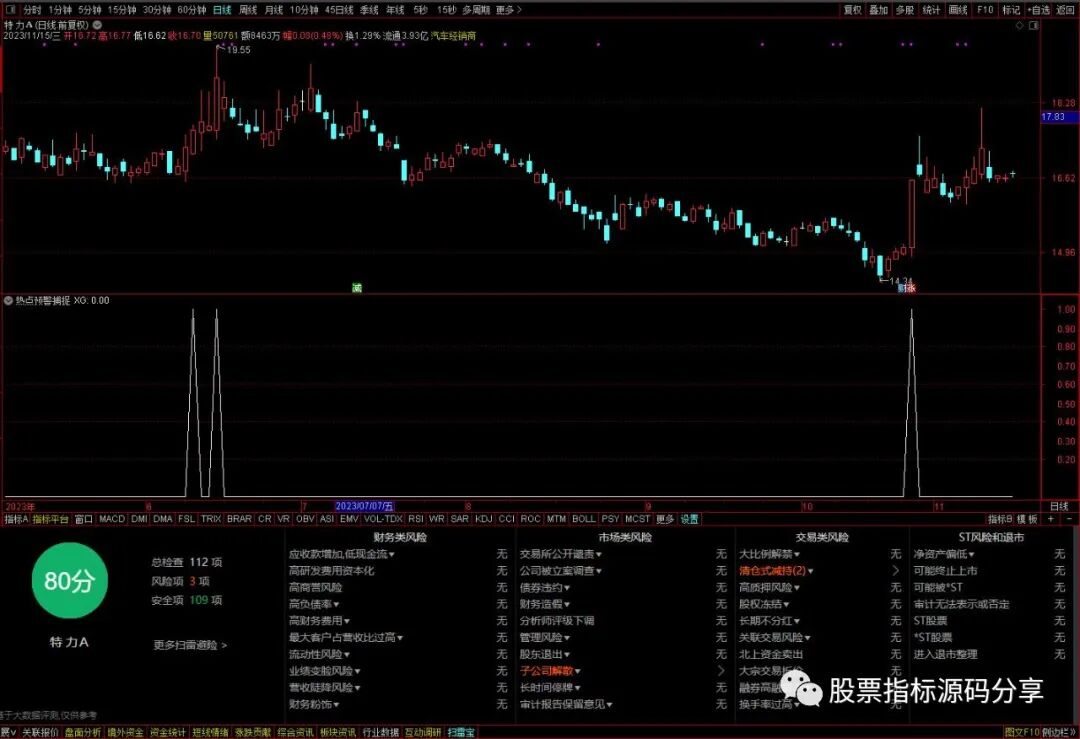Image resolution: width=1080 pixels, height=739 pixels.
Task: Click the 返回 button
Action: point(1065,10)
